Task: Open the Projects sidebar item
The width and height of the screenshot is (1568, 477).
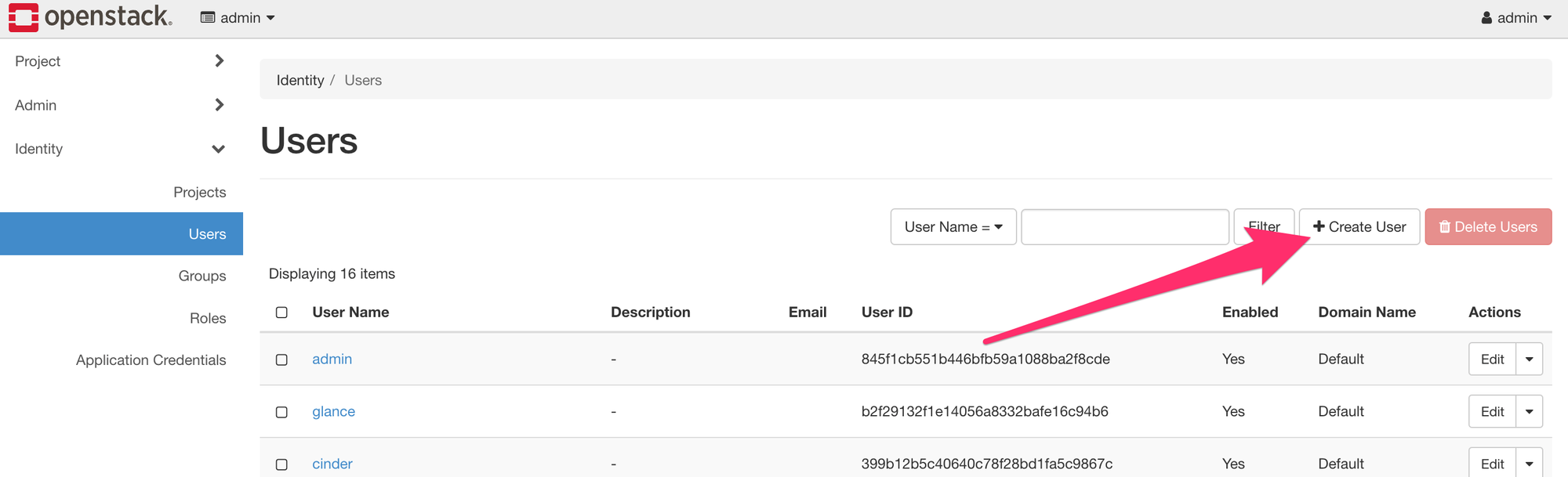Action: coord(200,192)
